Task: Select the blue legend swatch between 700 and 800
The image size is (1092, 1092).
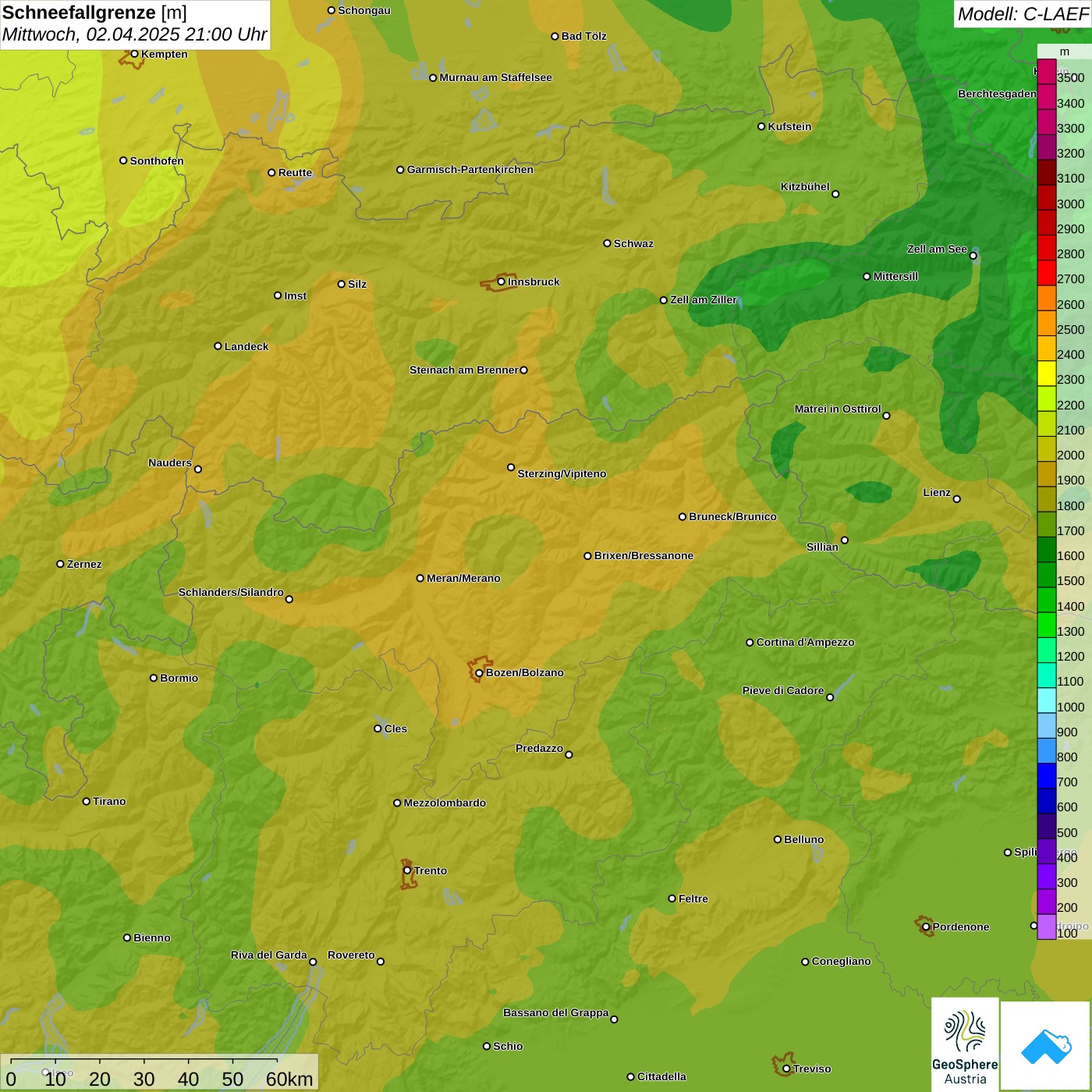Action: pos(1046,775)
